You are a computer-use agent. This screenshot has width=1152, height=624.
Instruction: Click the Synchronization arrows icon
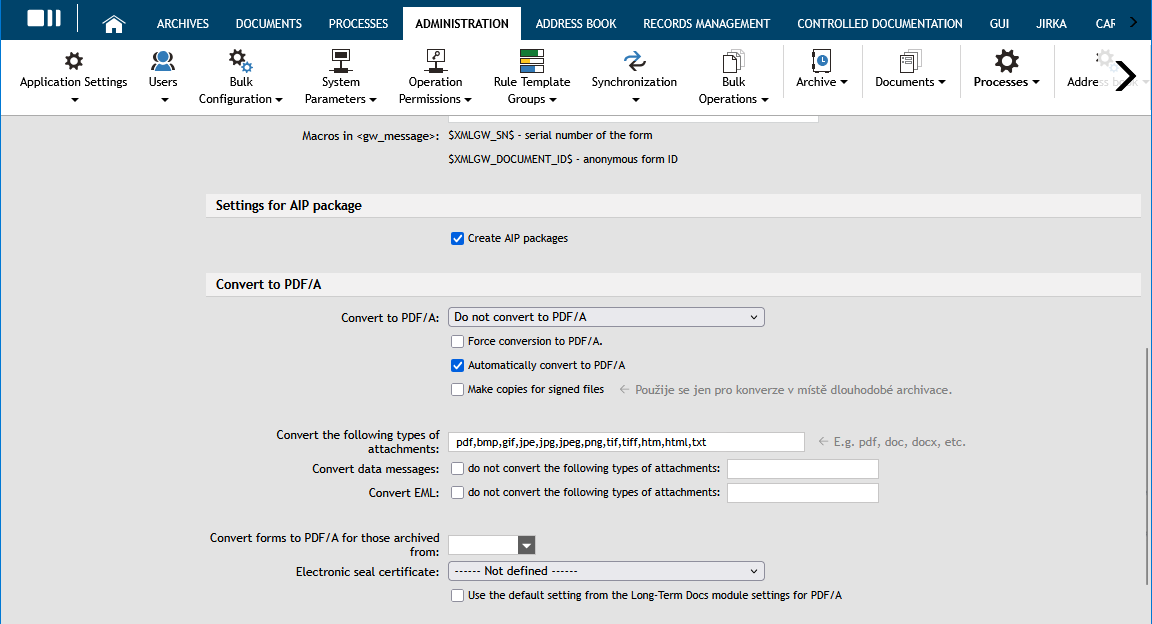634,61
